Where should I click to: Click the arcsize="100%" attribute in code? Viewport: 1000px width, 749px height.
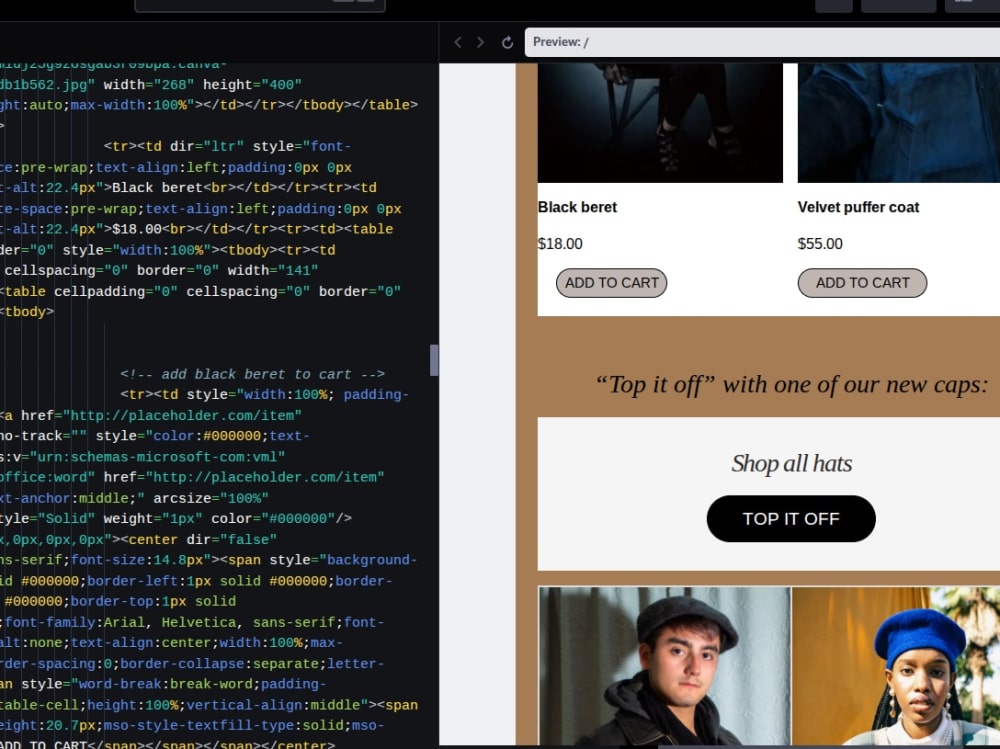pyautogui.click(x=210, y=498)
